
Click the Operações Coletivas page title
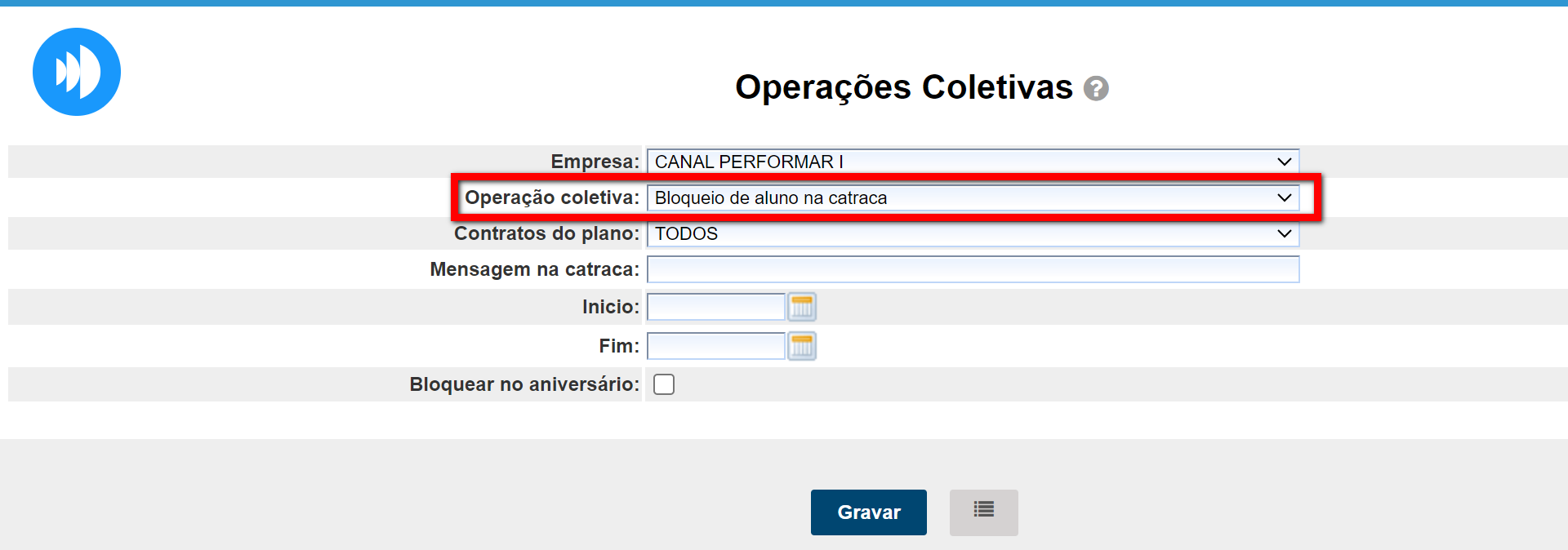click(903, 87)
